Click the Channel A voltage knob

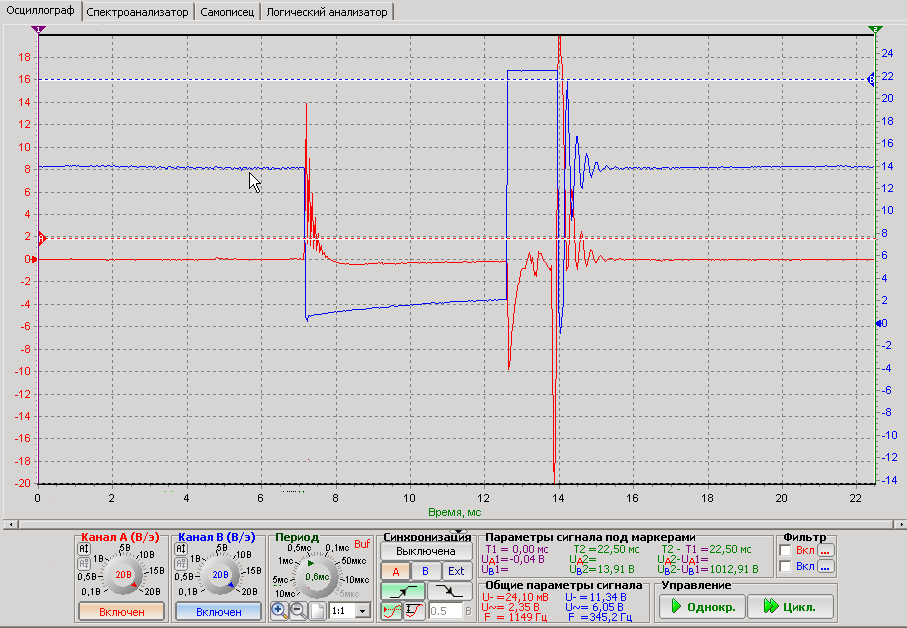coord(123,575)
